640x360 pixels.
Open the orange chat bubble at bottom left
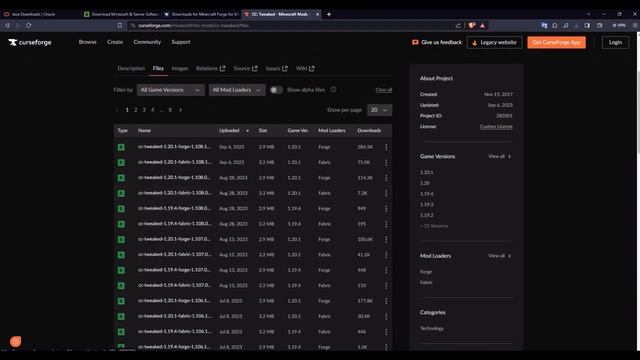(x=16, y=341)
